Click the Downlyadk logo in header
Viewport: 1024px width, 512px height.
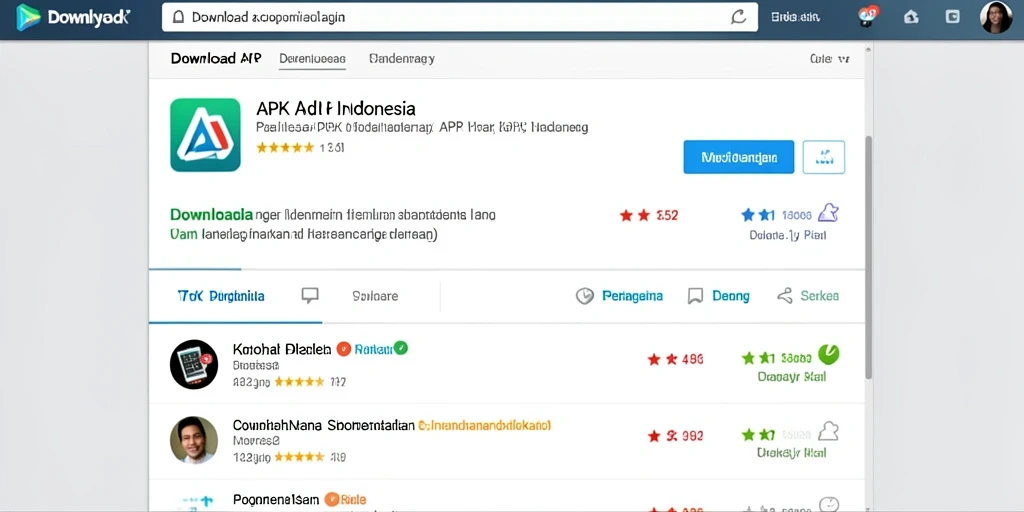click(72, 18)
